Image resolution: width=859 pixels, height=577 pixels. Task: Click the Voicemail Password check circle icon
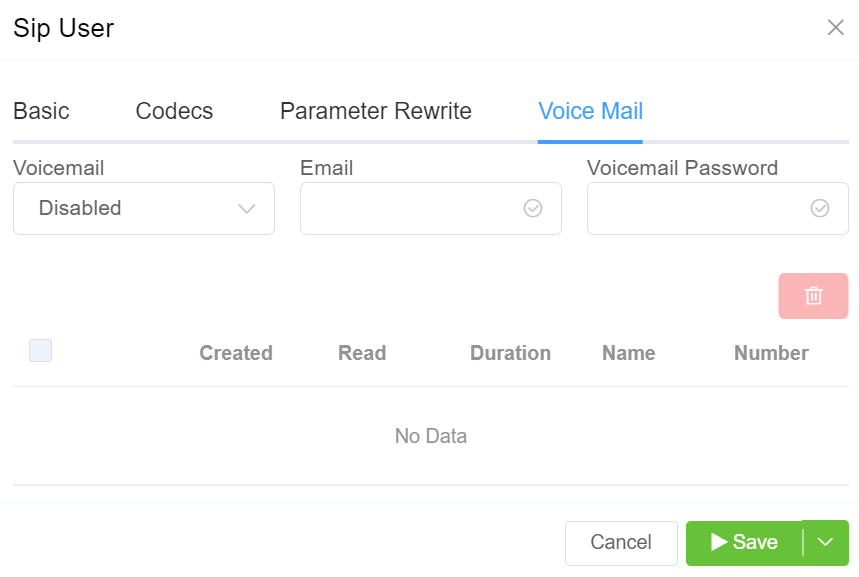tap(820, 208)
